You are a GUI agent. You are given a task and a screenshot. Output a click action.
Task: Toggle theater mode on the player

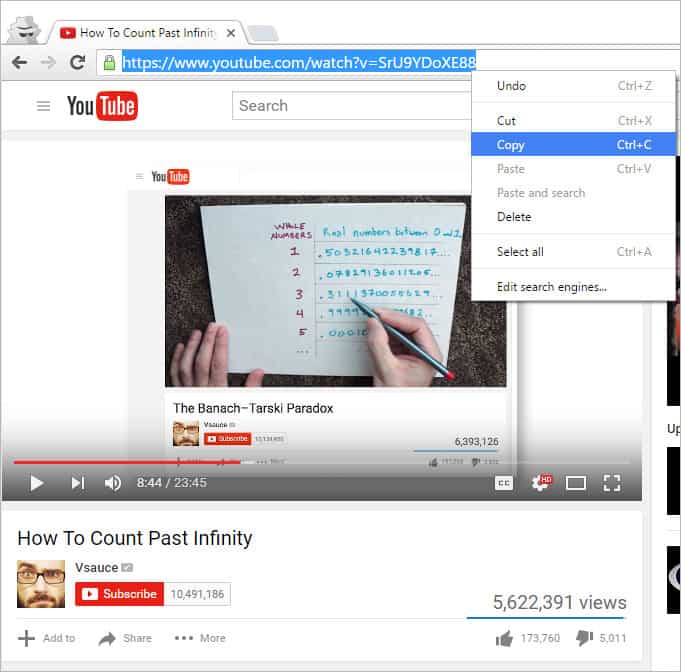click(x=576, y=483)
